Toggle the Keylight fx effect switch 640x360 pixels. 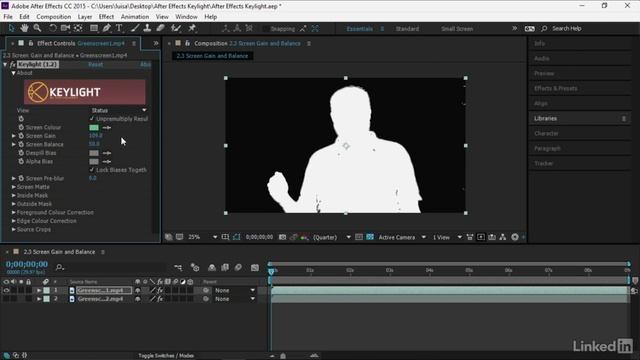pyautogui.click(x=12, y=64)
